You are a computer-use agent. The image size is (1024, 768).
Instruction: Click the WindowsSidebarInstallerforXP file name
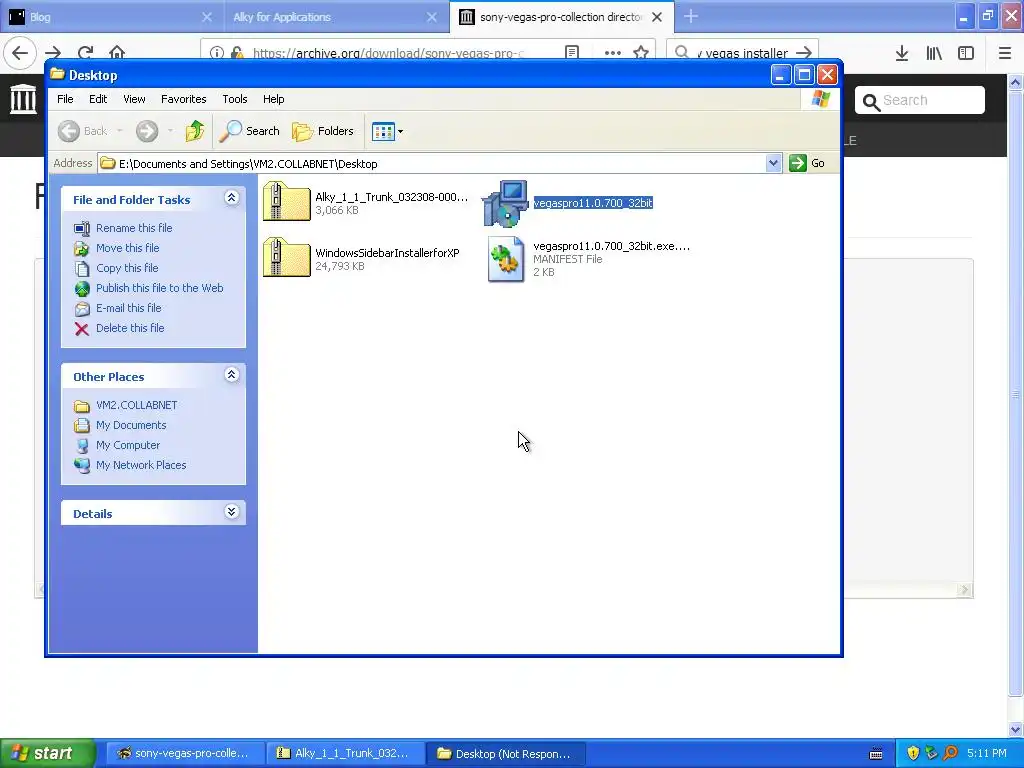387,253
